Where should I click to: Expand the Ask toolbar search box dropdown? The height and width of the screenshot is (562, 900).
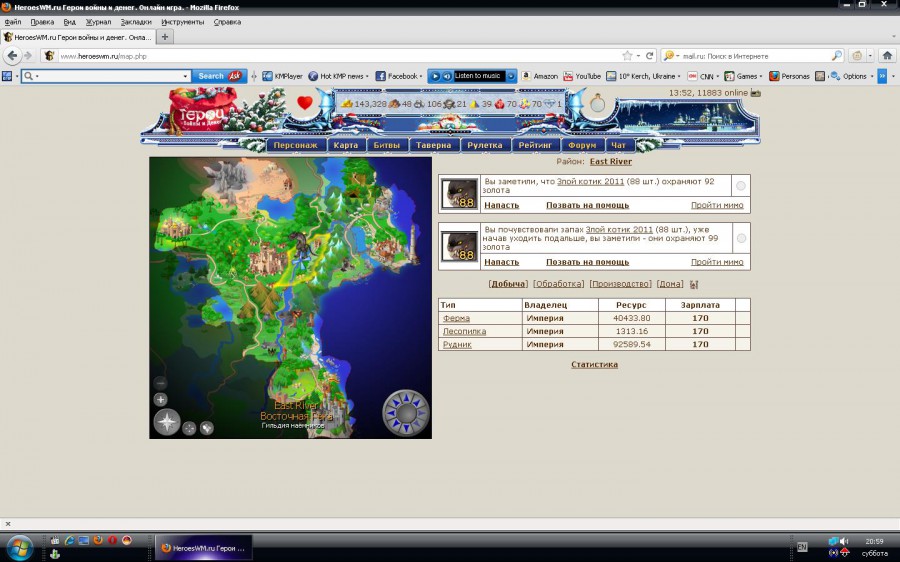point(185,76)
